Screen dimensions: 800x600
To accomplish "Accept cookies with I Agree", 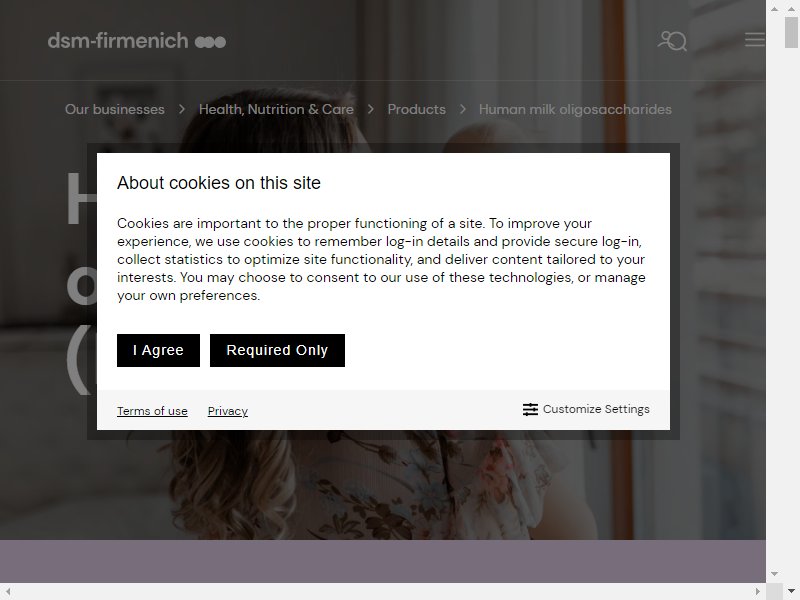I will click(158, 351).
